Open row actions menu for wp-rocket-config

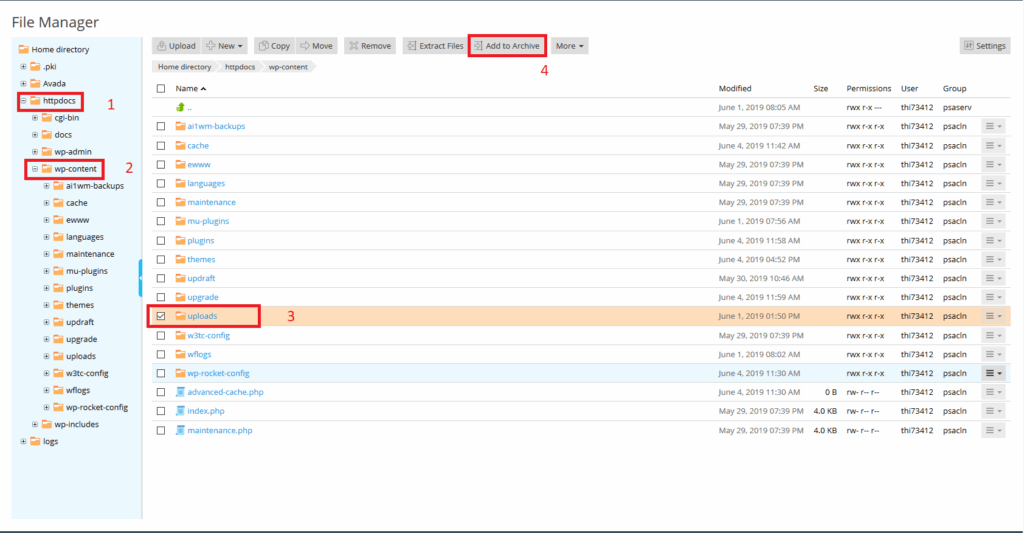(x=993, y=373)
